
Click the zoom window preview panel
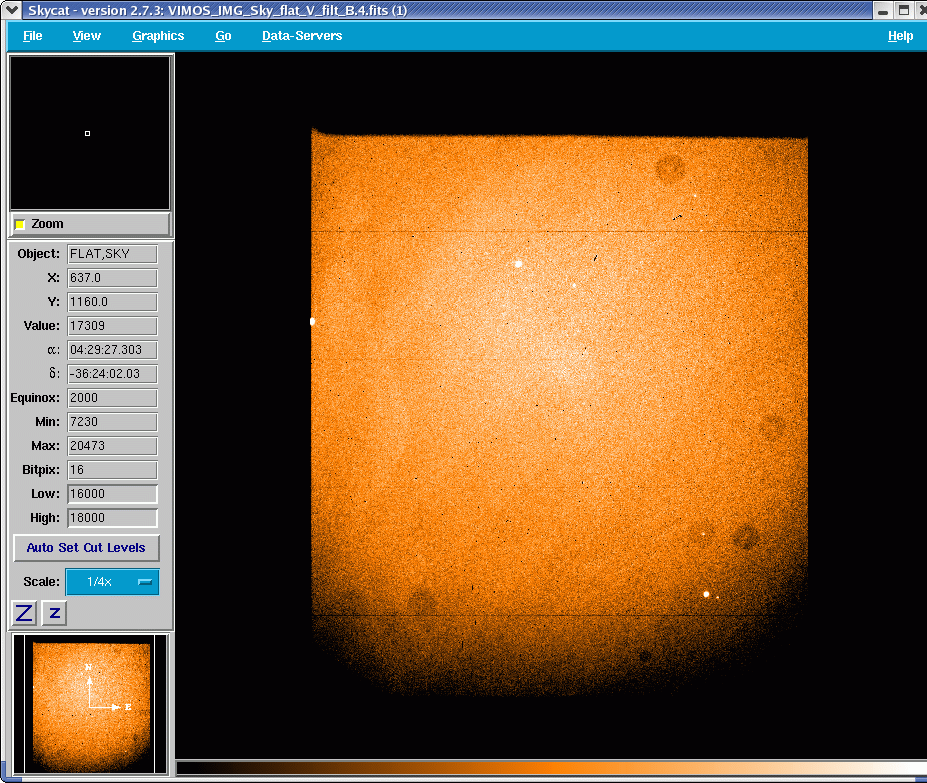(x=90, y=133)
